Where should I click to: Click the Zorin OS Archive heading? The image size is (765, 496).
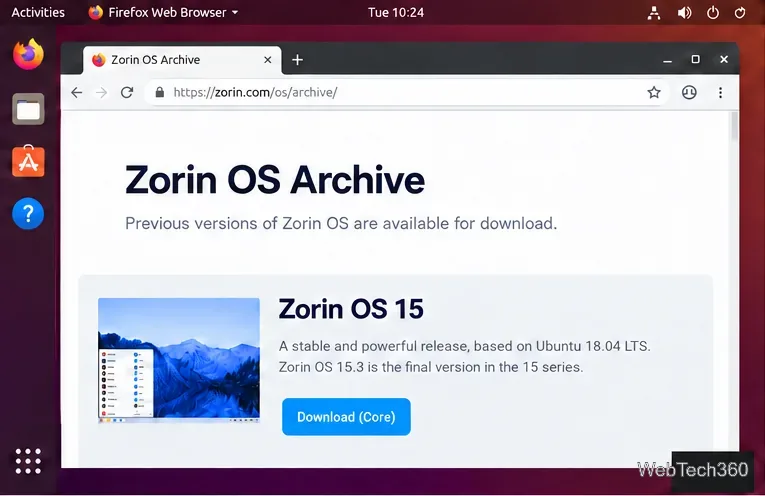(x=275, y=180)
